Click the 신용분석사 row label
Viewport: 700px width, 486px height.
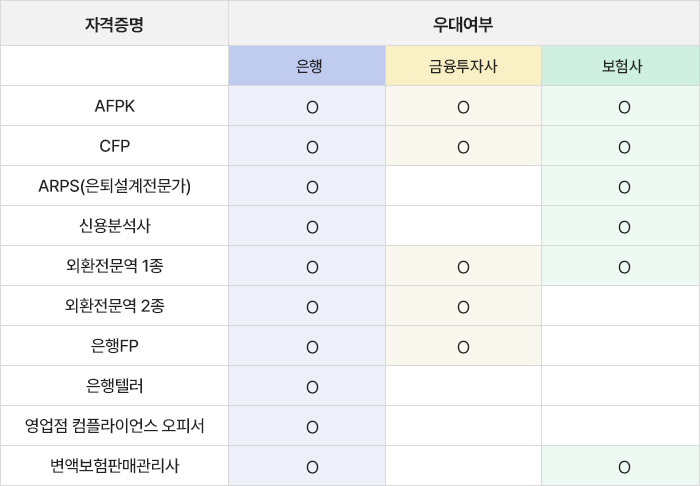114,226
